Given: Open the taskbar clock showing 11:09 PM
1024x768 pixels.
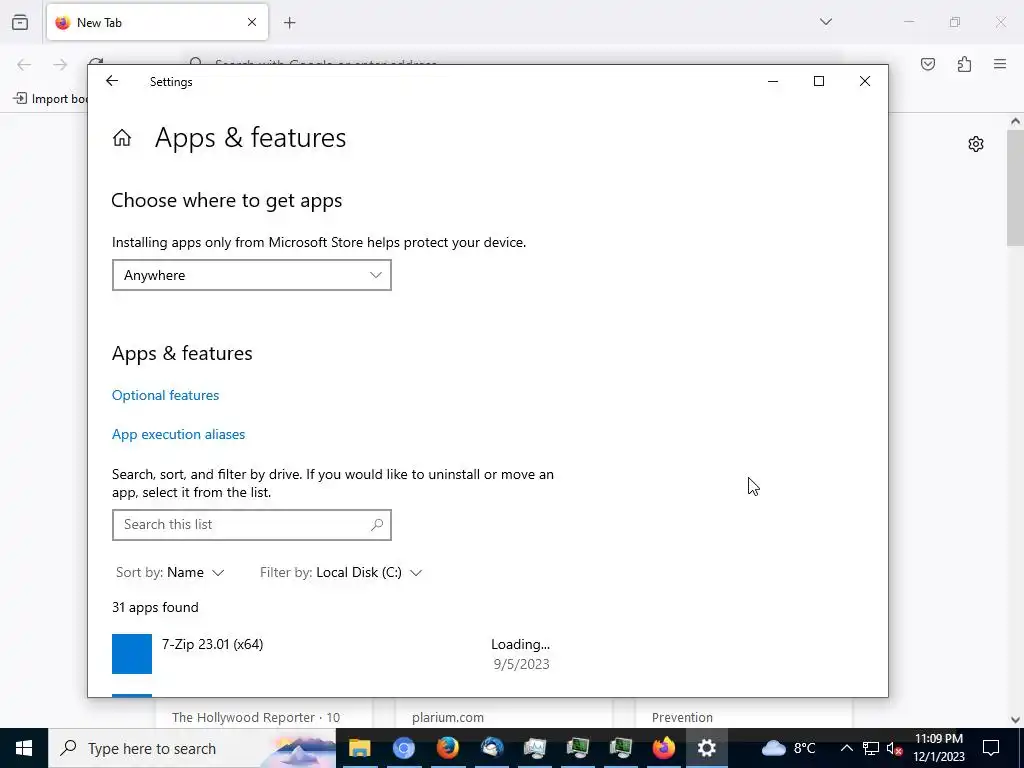Looking at the screenshot, I should pos(938,748).
